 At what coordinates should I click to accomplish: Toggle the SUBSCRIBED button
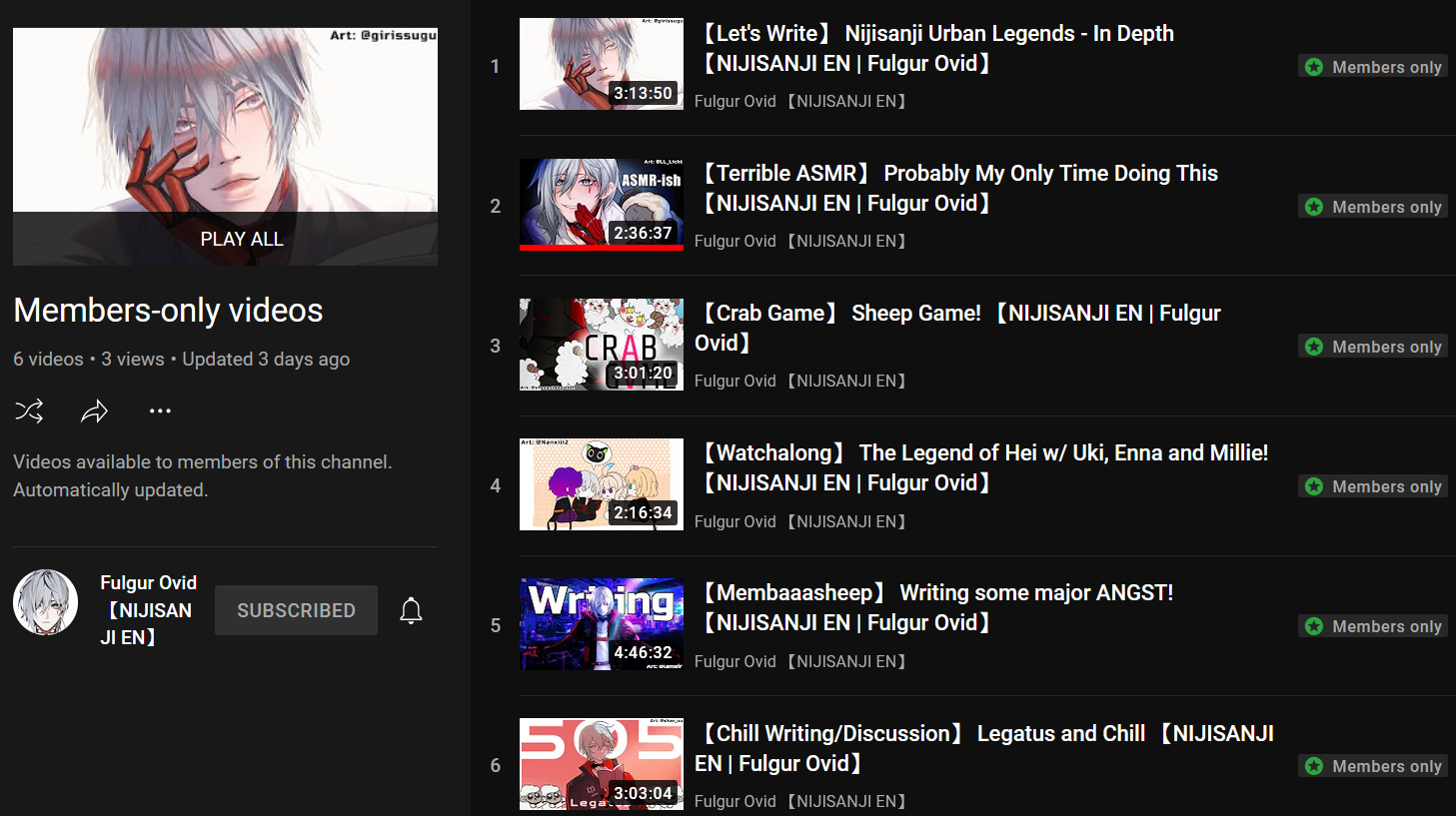[296, 610]
